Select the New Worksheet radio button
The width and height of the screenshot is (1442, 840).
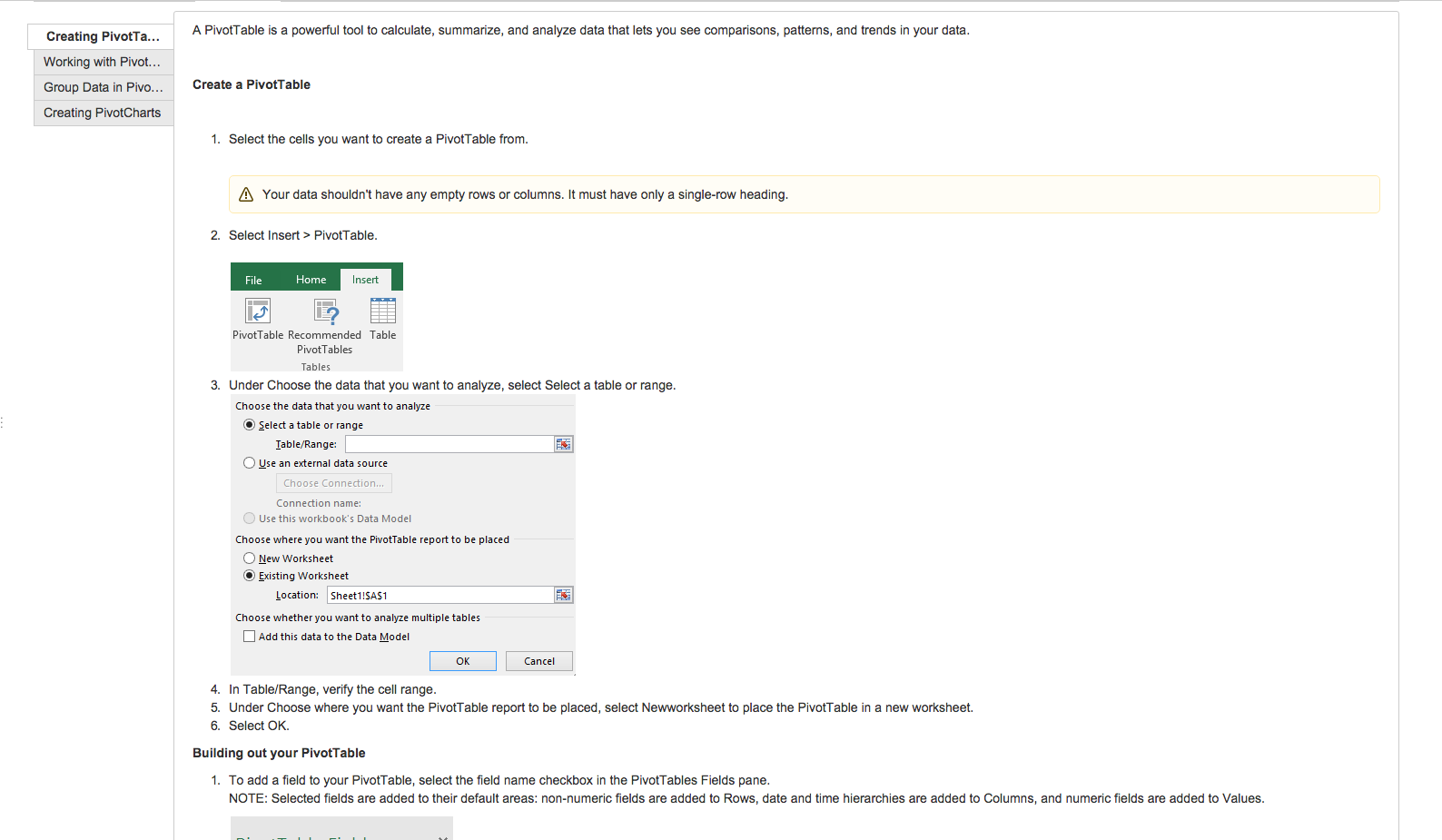pos(249,558)
